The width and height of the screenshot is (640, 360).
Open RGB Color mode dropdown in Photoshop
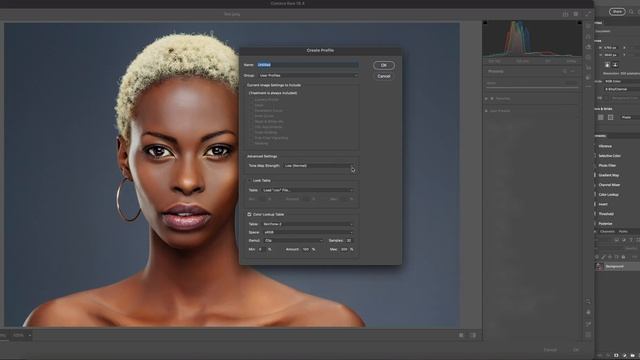[x=621, y=81]
